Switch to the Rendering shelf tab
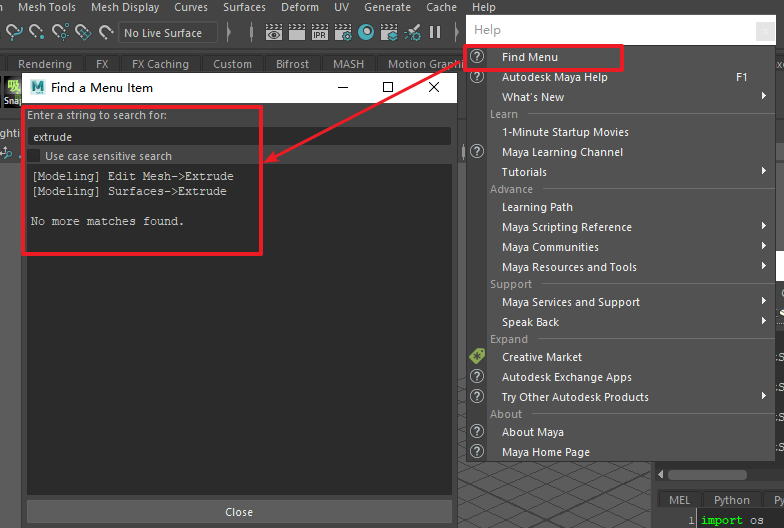The image size is (784, 528). coord(45,64)
